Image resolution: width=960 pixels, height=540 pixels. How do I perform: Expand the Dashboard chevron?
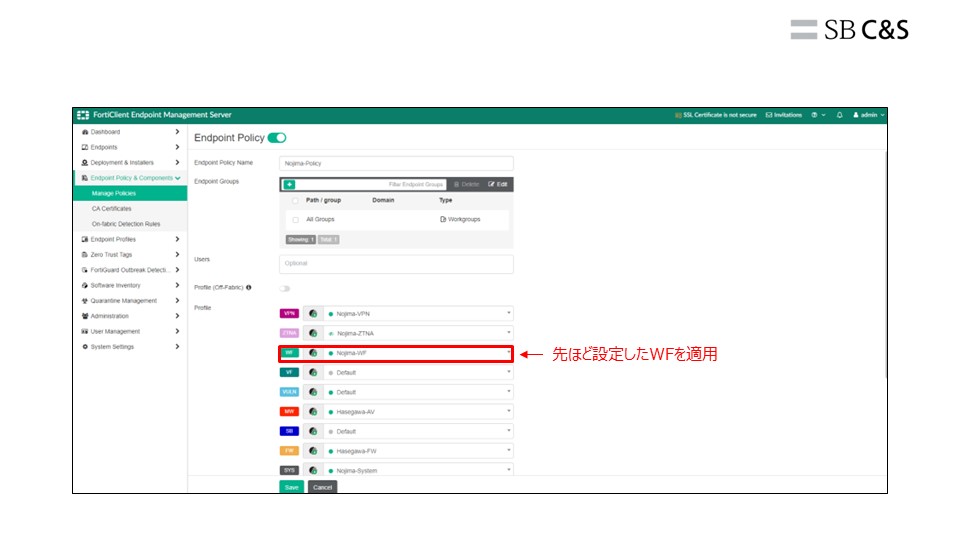(178, 132)
